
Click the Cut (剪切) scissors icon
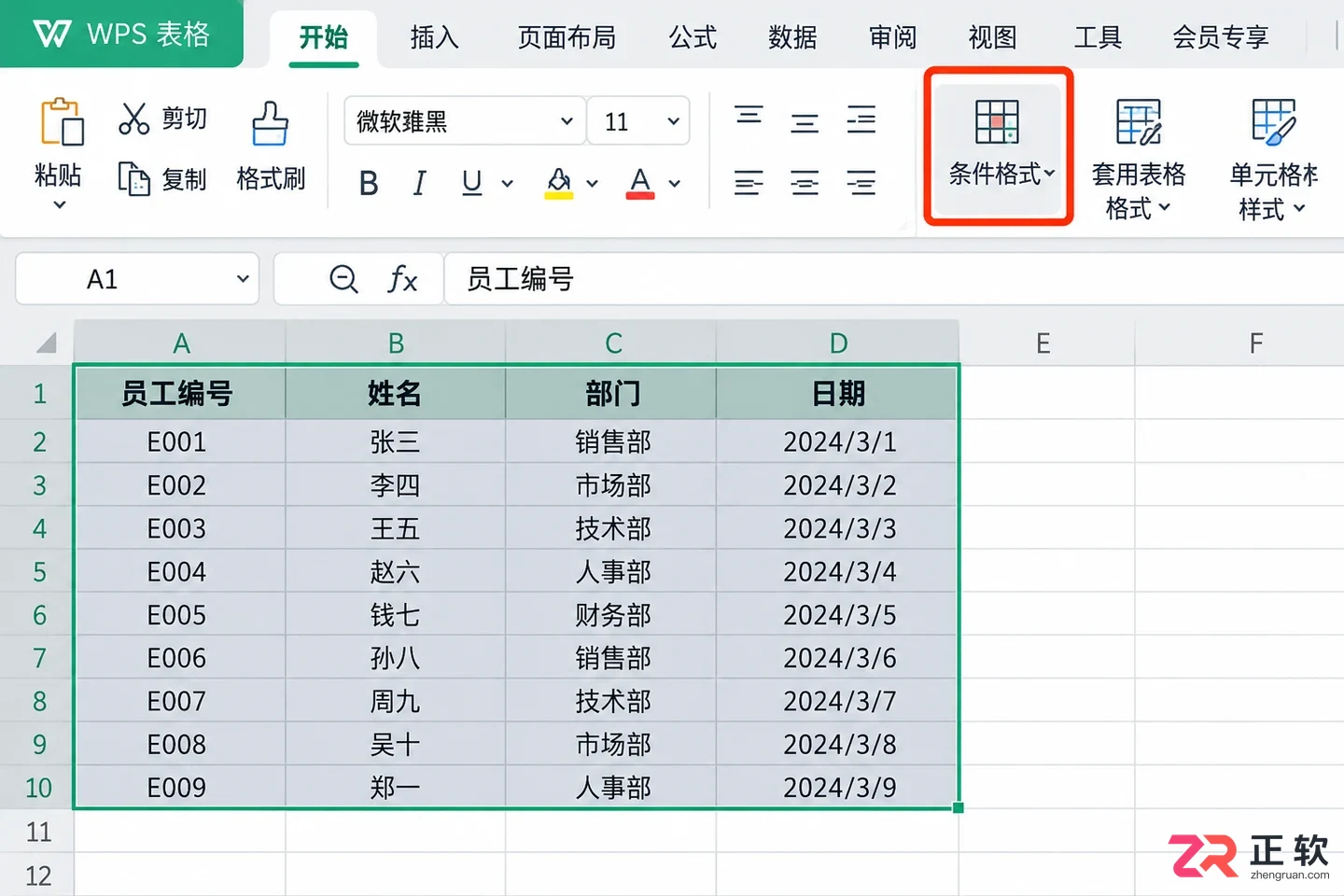(134, 119)
